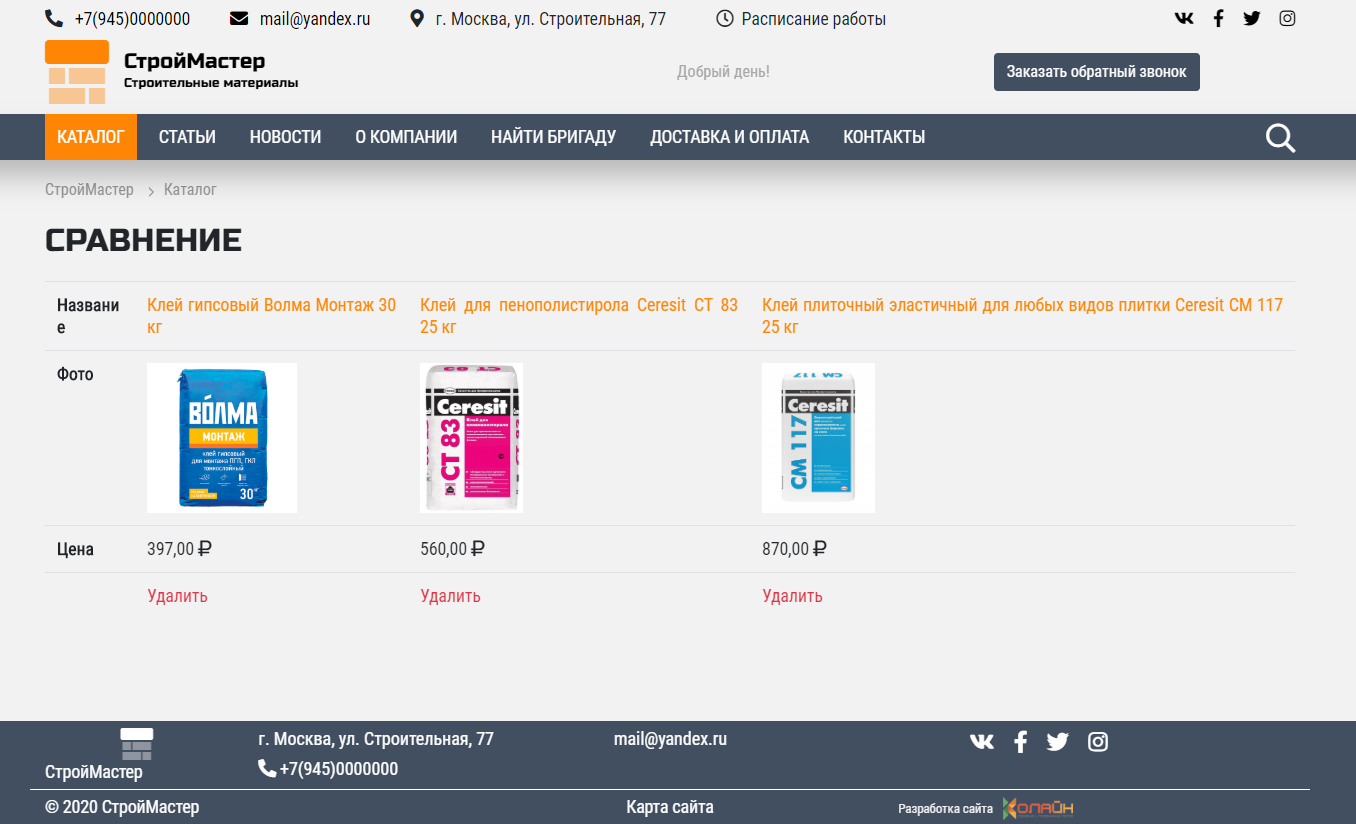Screen dimensions: 1356x824
Task: Open the Каталог menu item
Action: 91,137
